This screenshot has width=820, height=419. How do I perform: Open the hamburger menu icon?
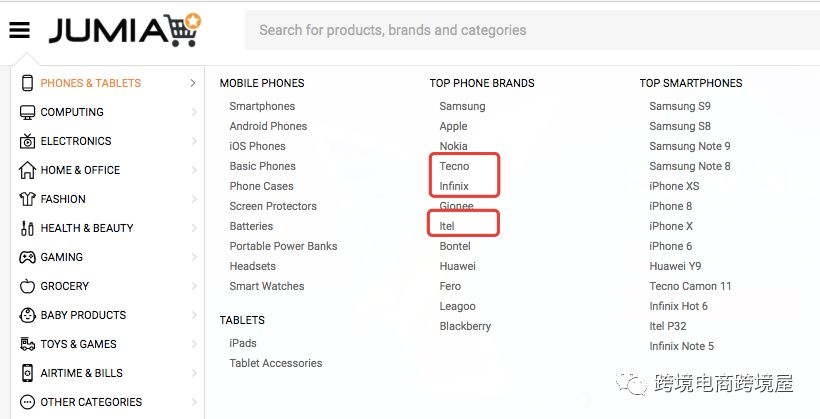[19, 30]
